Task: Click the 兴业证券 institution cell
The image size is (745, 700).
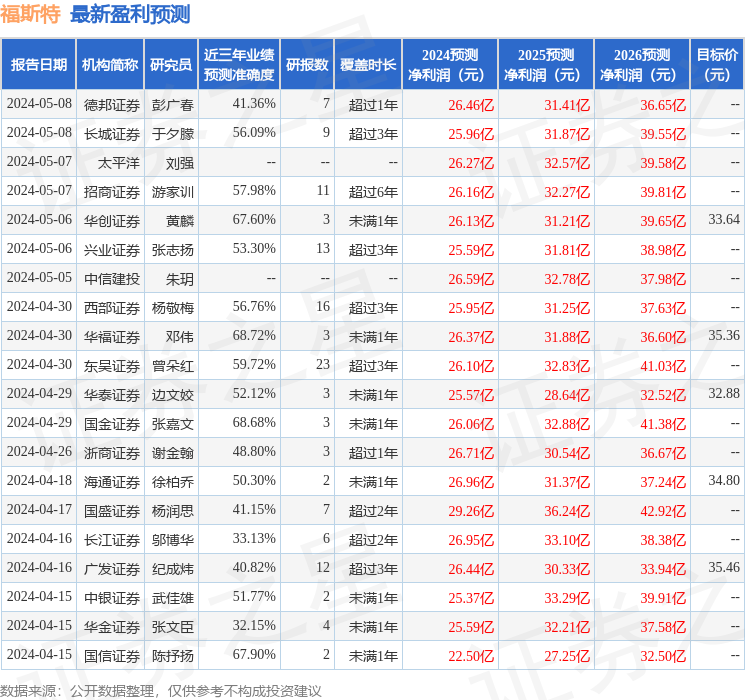Action: click(x=112, y=250)
